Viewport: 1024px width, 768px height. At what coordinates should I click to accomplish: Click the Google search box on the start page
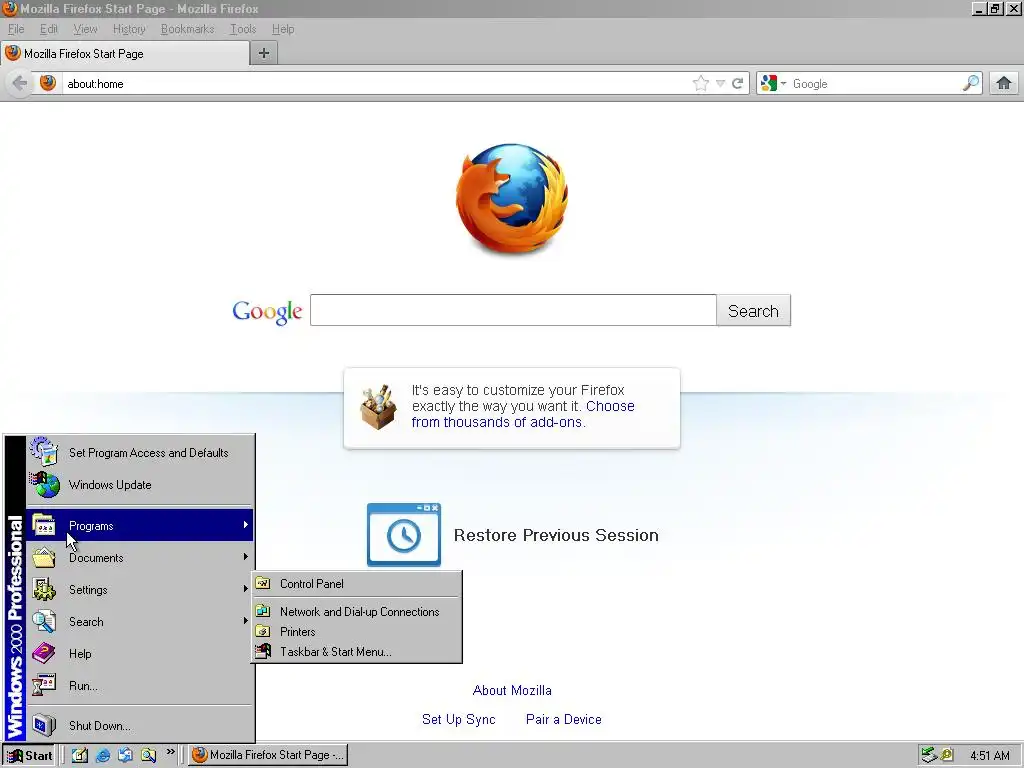click(x=513, y=310)
